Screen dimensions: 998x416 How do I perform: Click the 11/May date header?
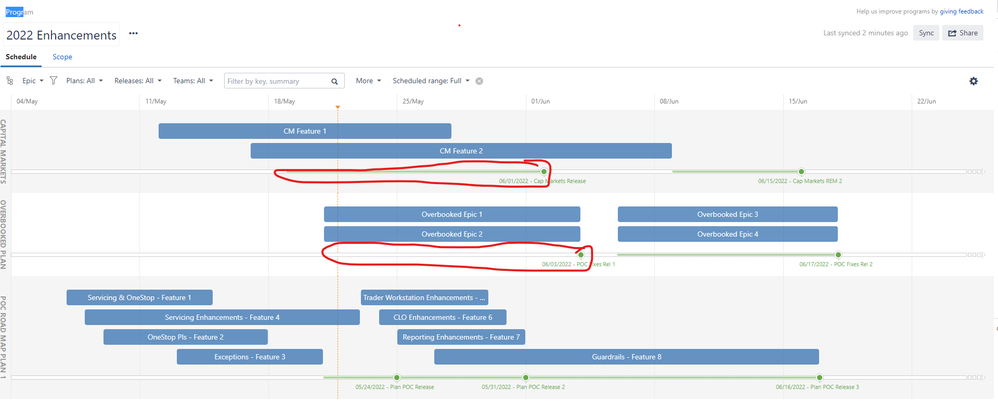tap(156, 101)
